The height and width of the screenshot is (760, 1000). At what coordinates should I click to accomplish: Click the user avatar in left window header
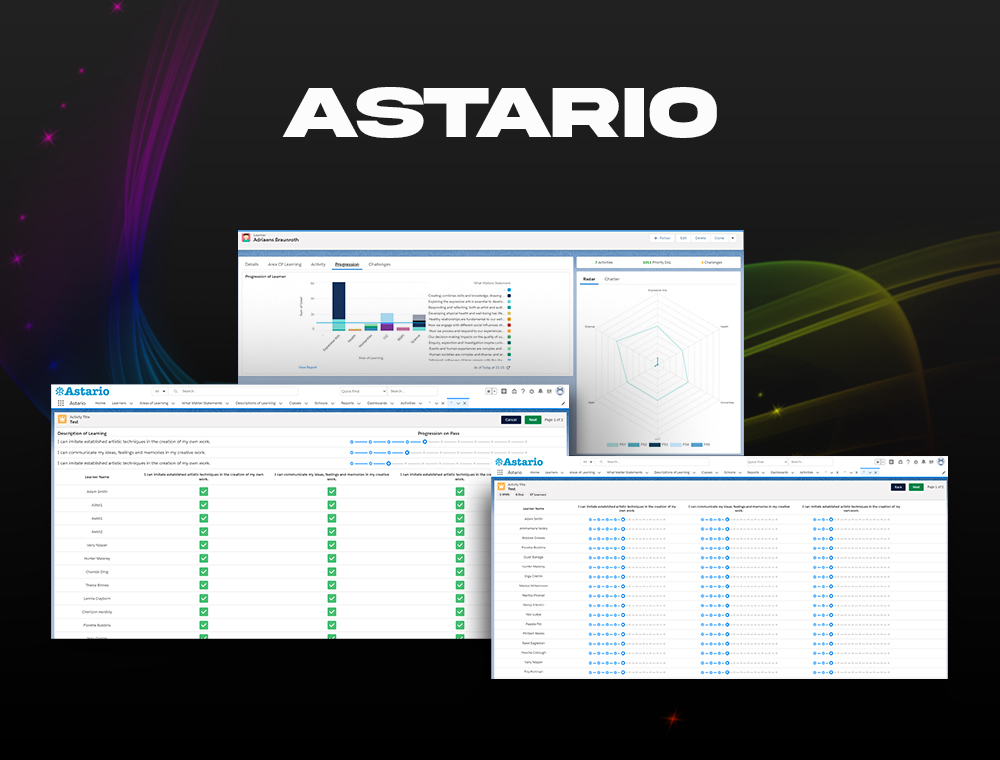(560, 391)
